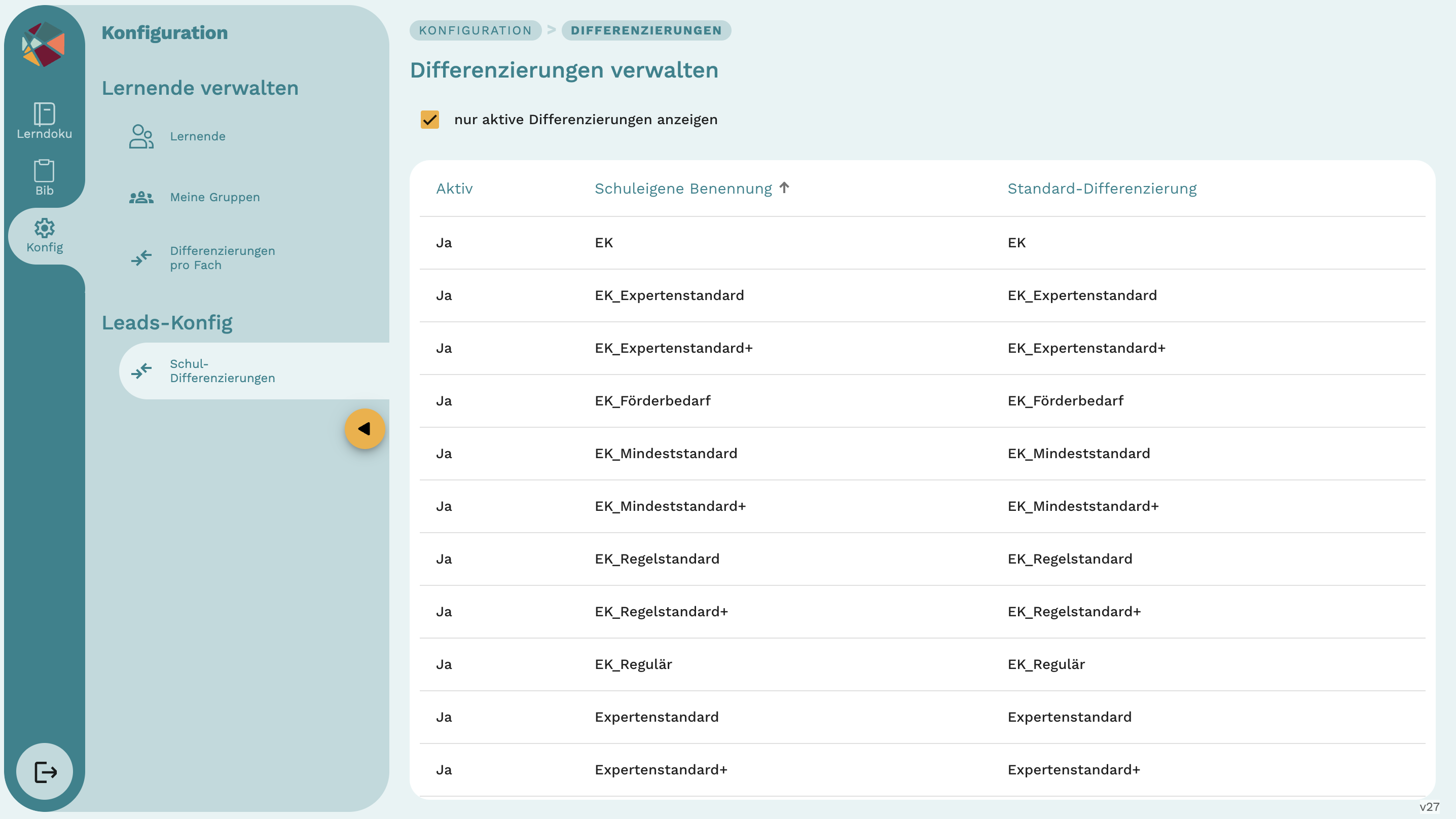1456x819 pixels.
Task: Uncheck nur aktive Differenzierungen anzeigen
Action: point(430,120)
